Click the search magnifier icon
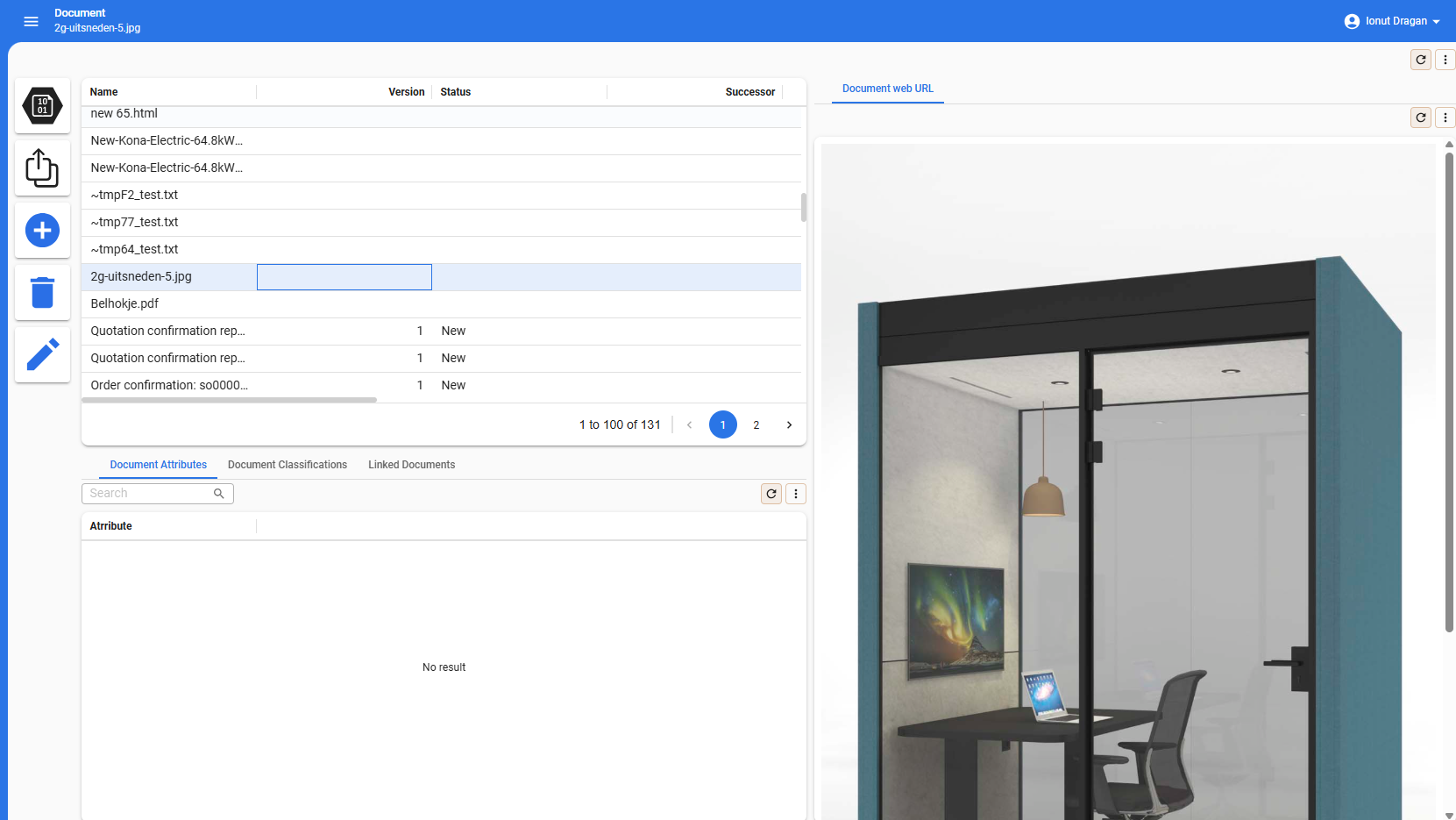The image size is (1456, 820). (x=219, y=494)
